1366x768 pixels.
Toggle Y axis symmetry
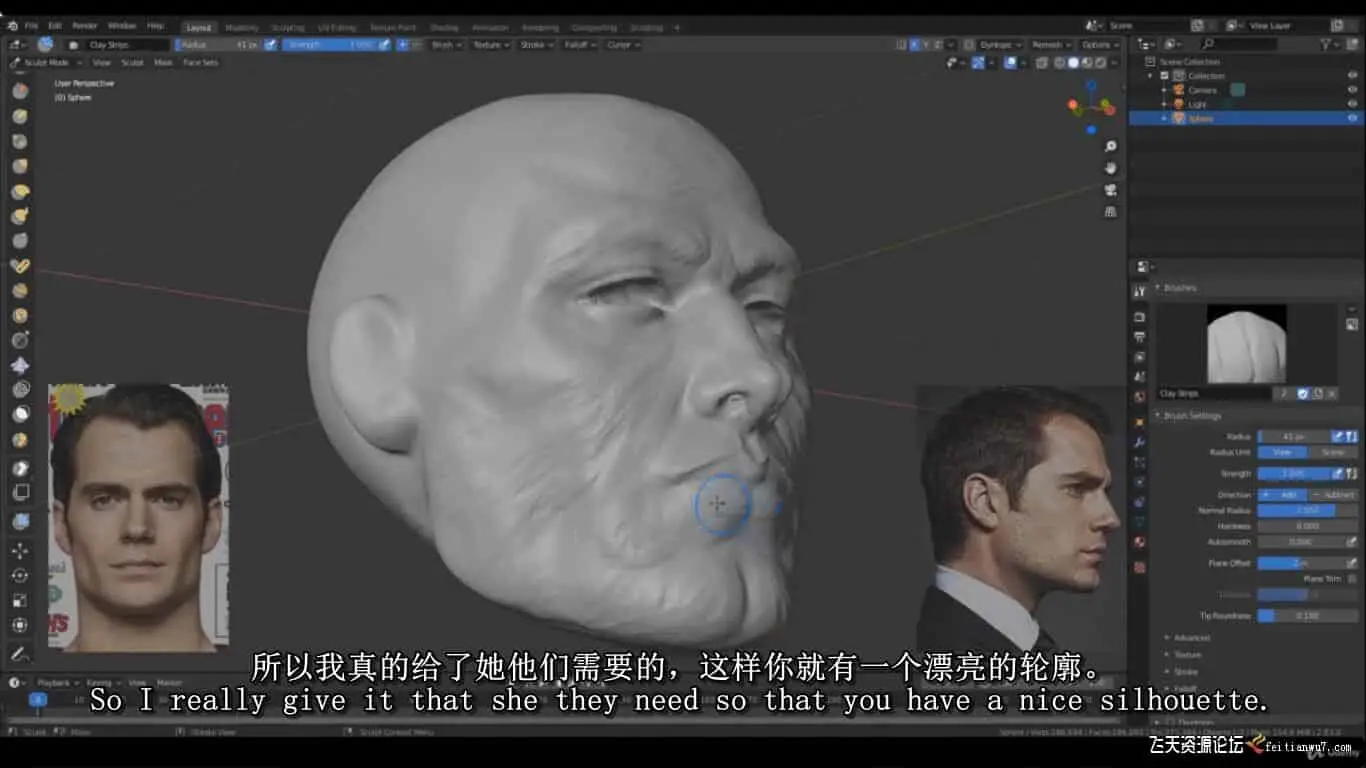coord(926,45)
